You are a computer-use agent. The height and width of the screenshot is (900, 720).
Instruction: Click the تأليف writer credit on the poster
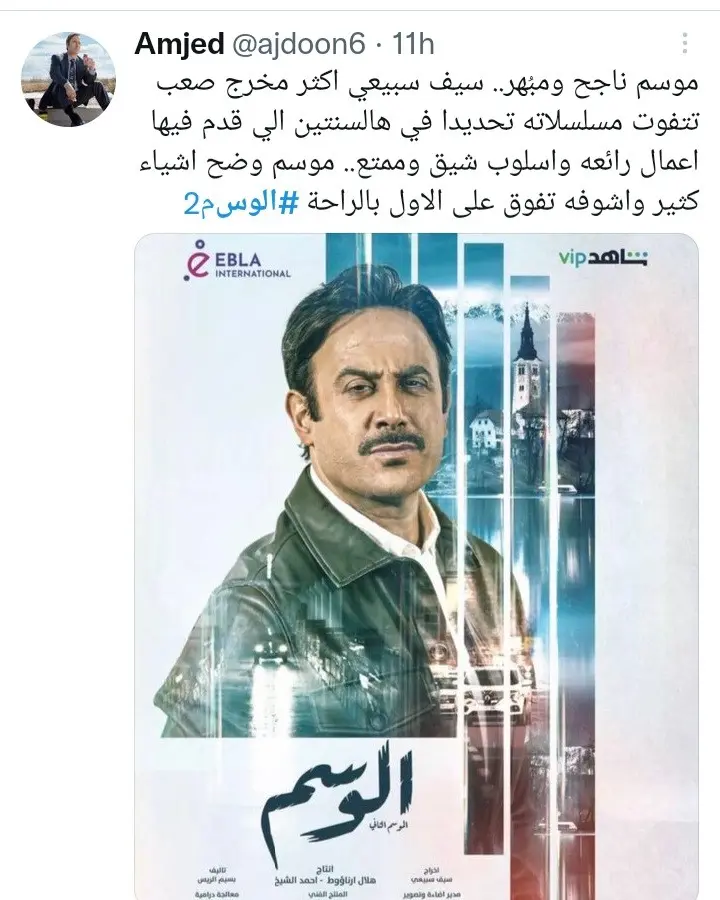click(x=216, y=875)
